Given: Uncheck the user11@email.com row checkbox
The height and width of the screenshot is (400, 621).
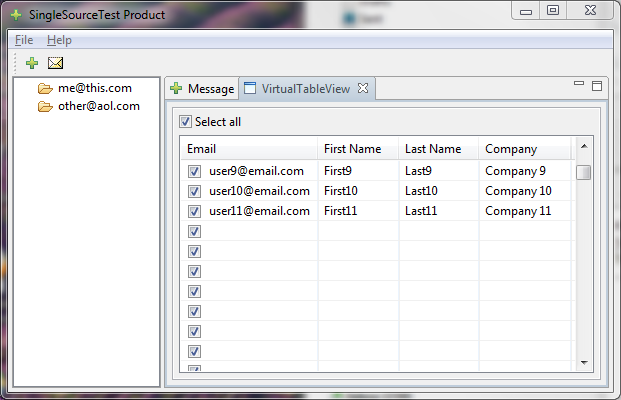Looking at the screenshot, I should (194, 211).
